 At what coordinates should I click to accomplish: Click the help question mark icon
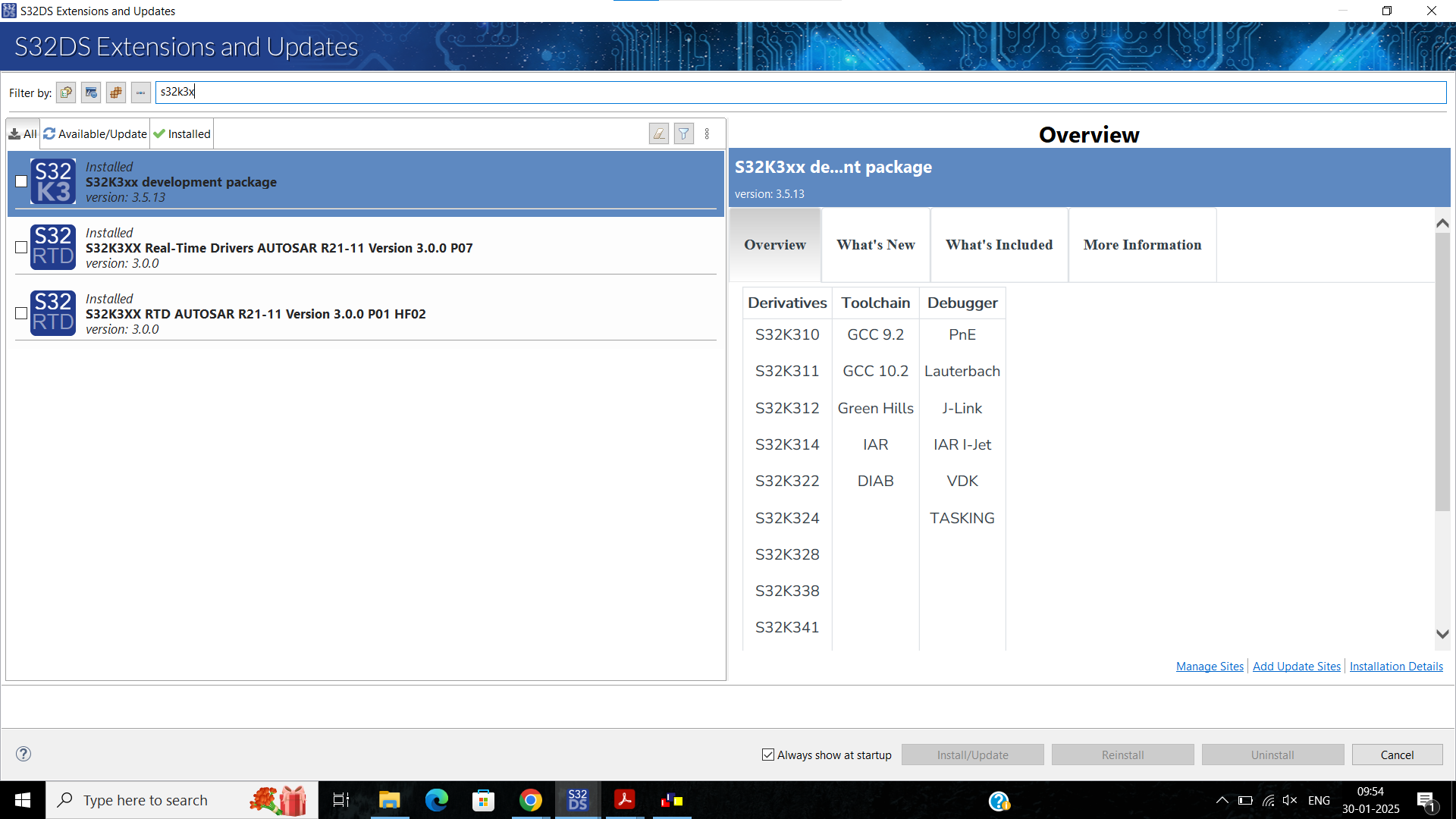(24, 754)
